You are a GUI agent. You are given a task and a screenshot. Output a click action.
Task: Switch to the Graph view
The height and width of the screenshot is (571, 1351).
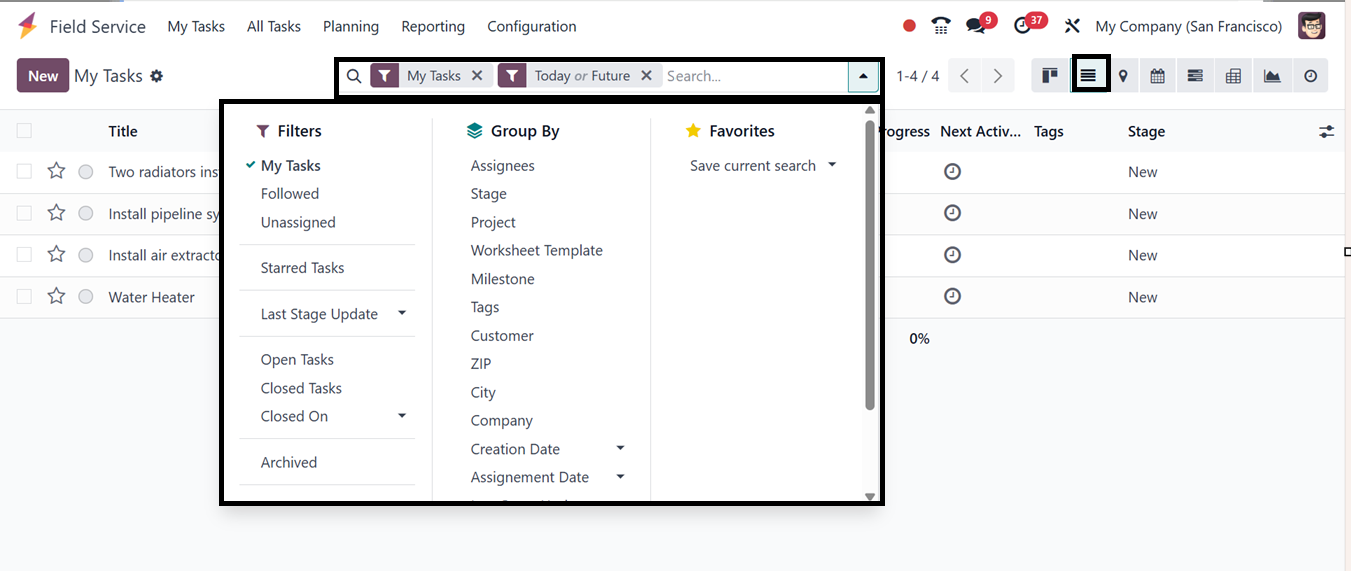pos(1272,76)
